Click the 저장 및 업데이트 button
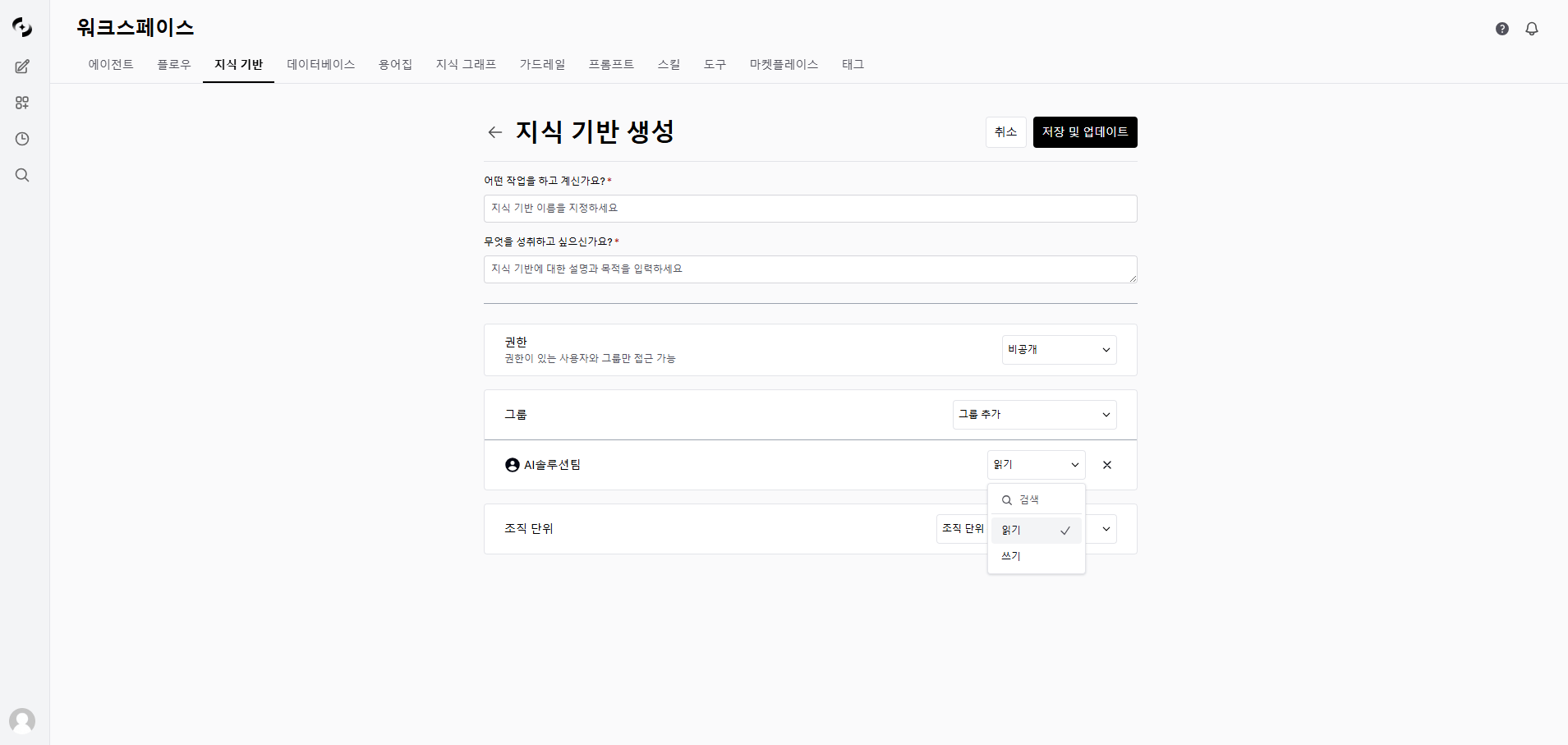Image resolution: width=1568 pixels, height=745 pixels. click(1085, 132)
